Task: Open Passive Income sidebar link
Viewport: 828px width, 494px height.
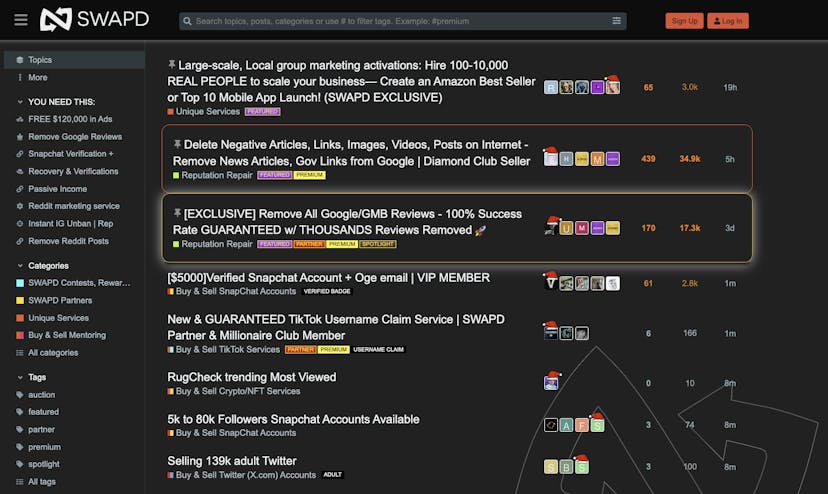Action: click(57, 189)
